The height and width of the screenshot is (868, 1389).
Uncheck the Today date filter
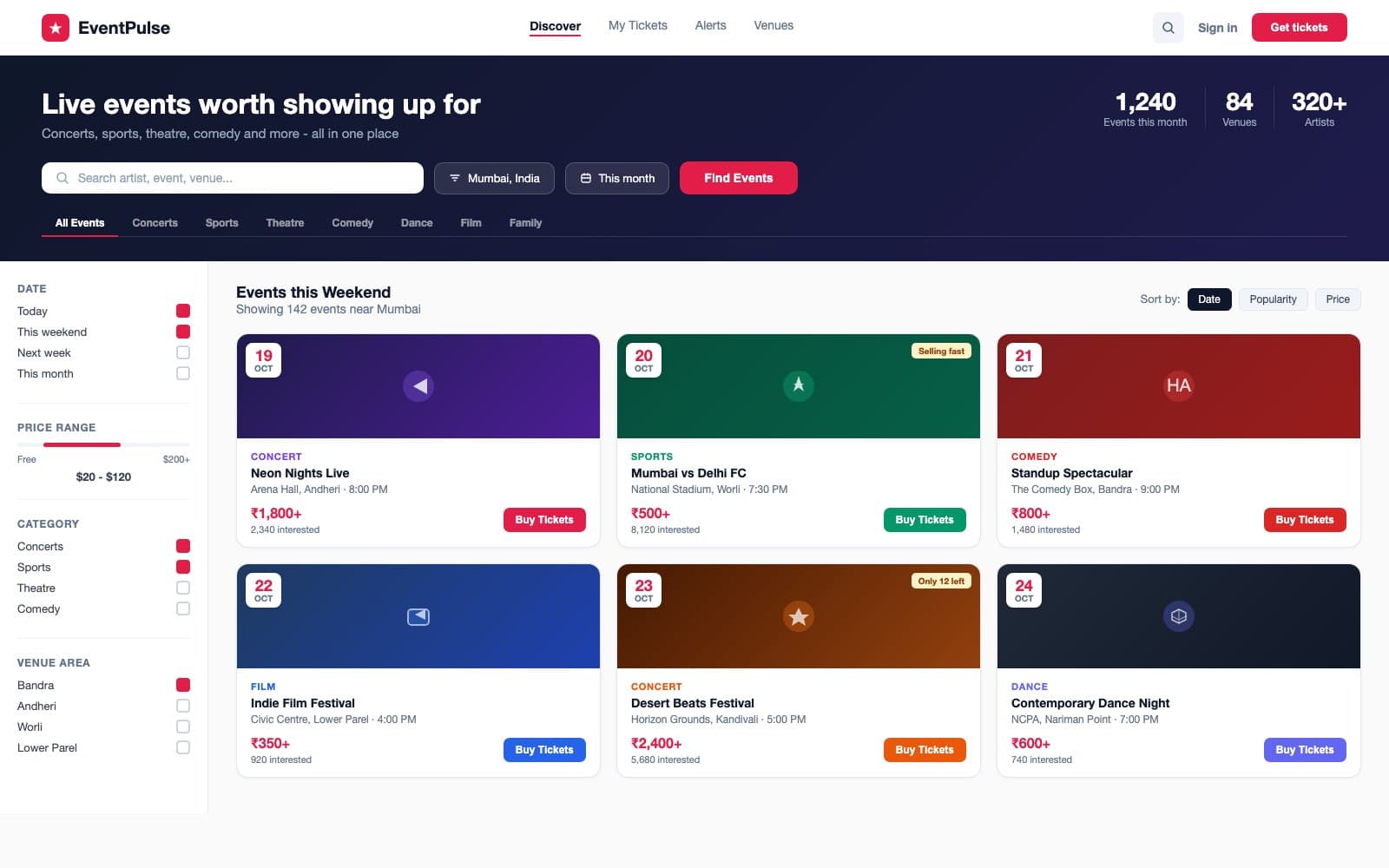coord(183,311)
